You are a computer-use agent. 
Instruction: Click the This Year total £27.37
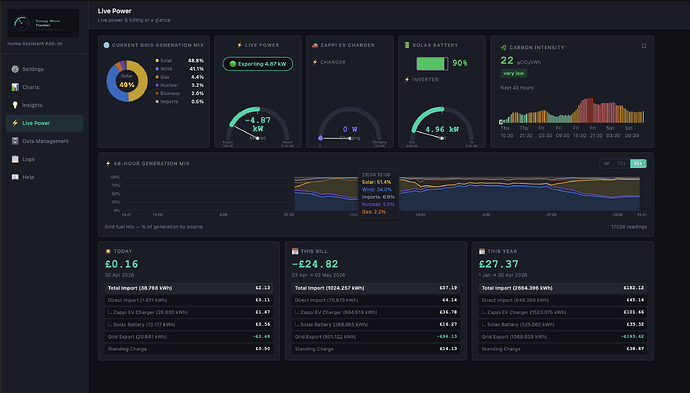tap(499, 264)
